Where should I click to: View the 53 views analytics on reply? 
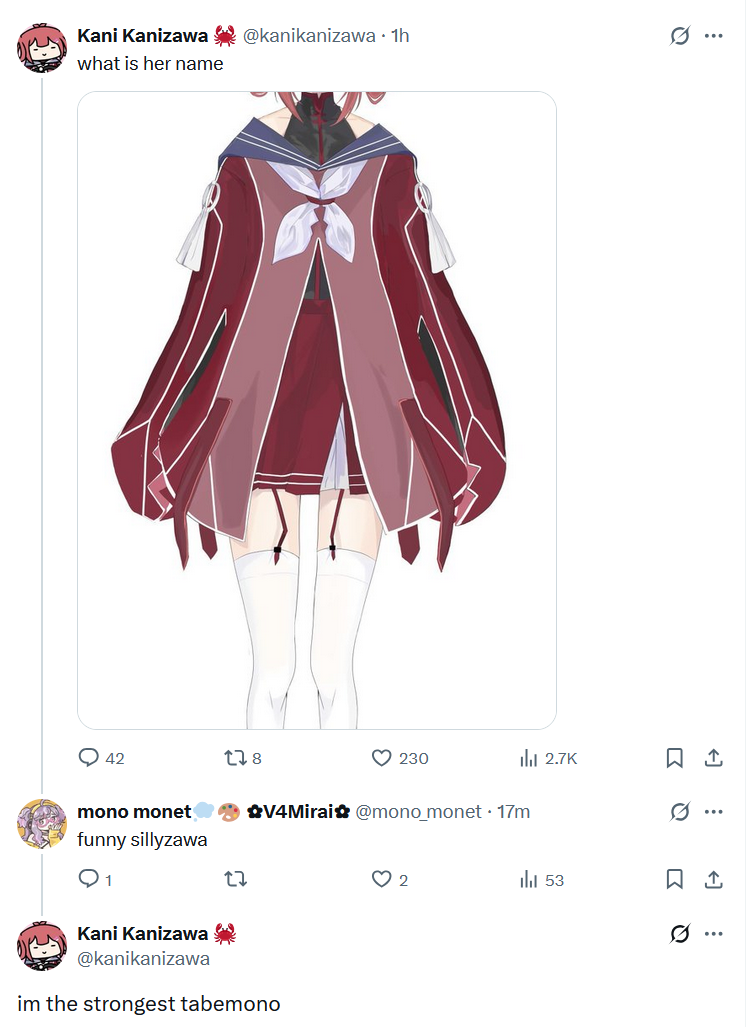[x=542, y=879]
